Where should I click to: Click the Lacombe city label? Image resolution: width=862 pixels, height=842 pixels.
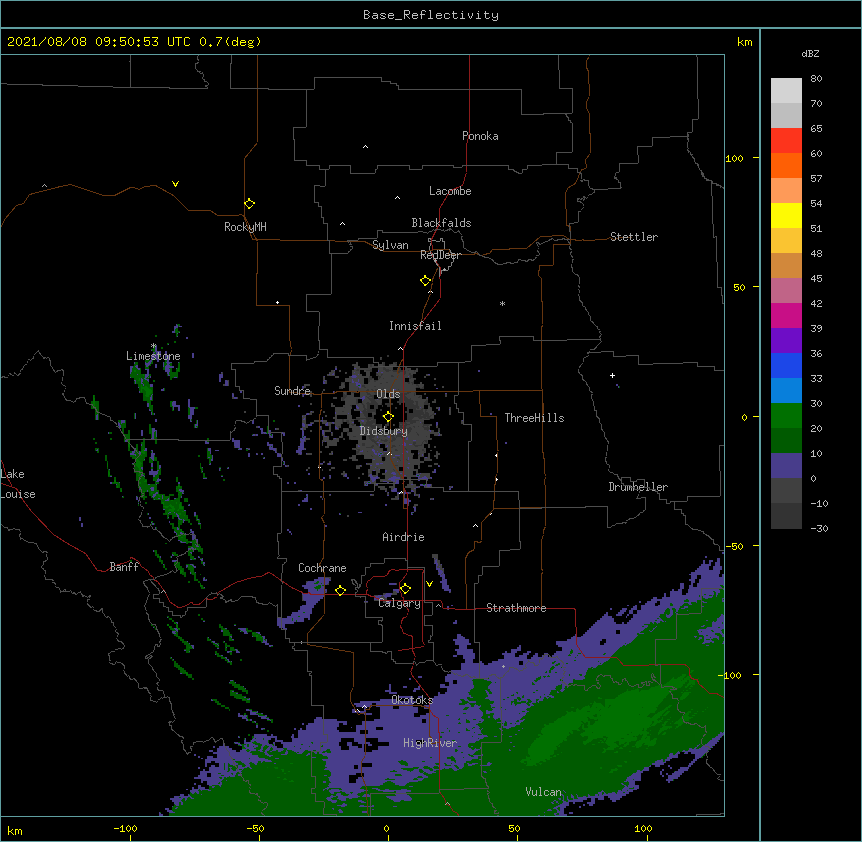450,191
